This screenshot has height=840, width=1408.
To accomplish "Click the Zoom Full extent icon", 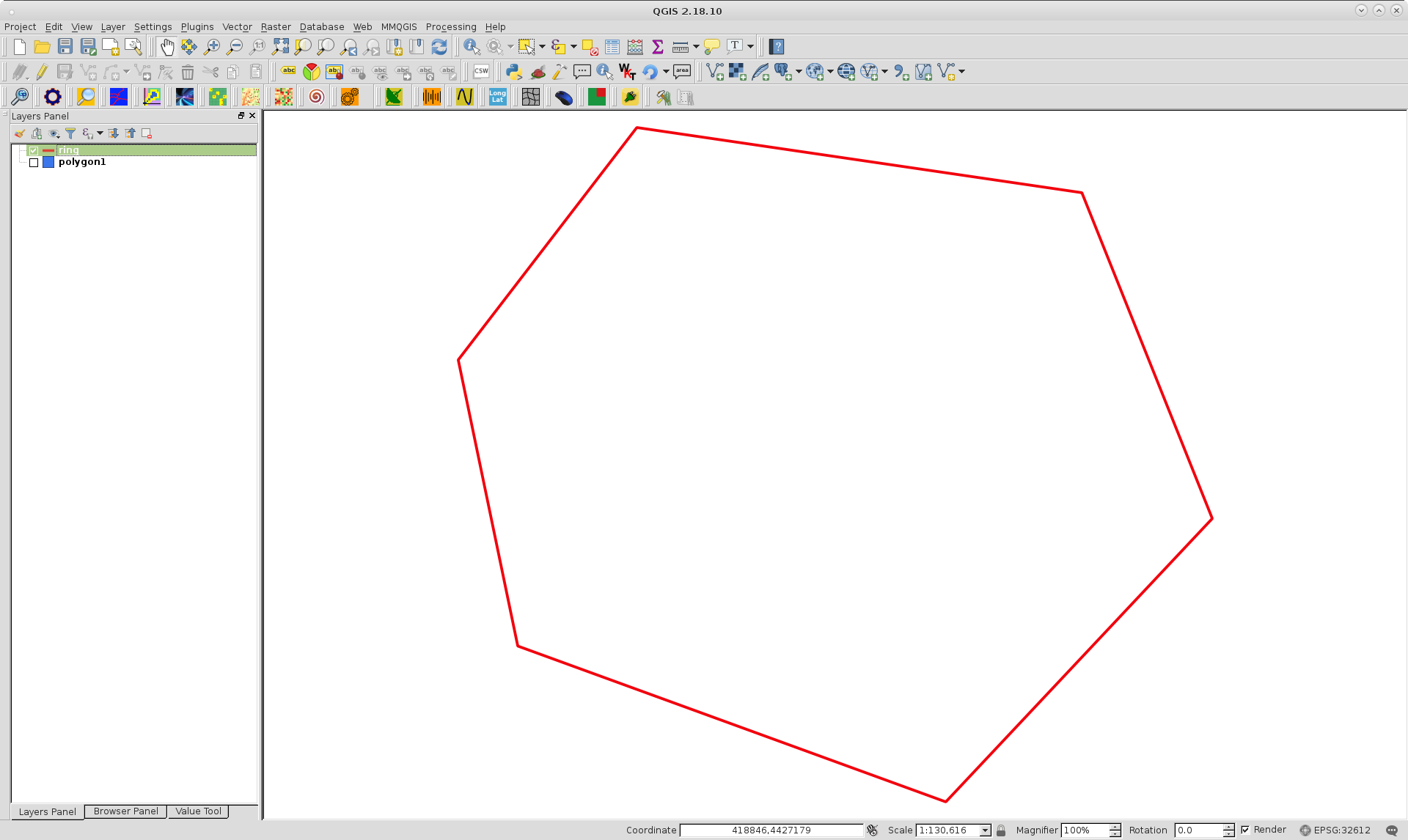I will [x=280, y=47].
